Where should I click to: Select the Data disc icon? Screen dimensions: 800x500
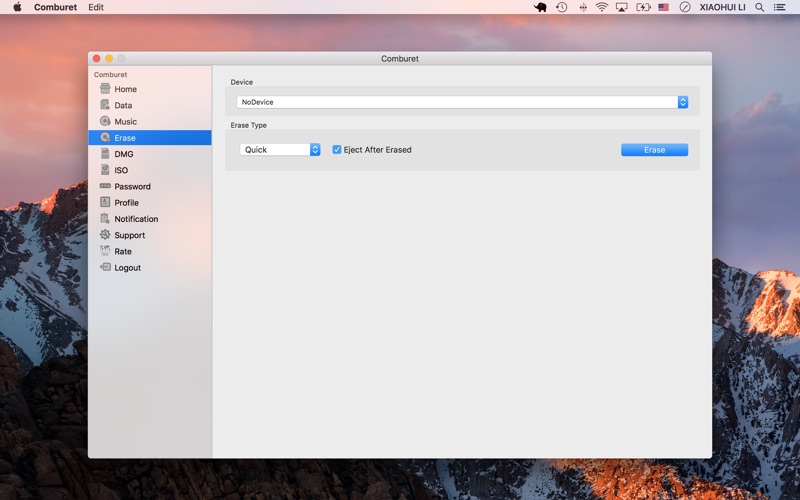105,105
